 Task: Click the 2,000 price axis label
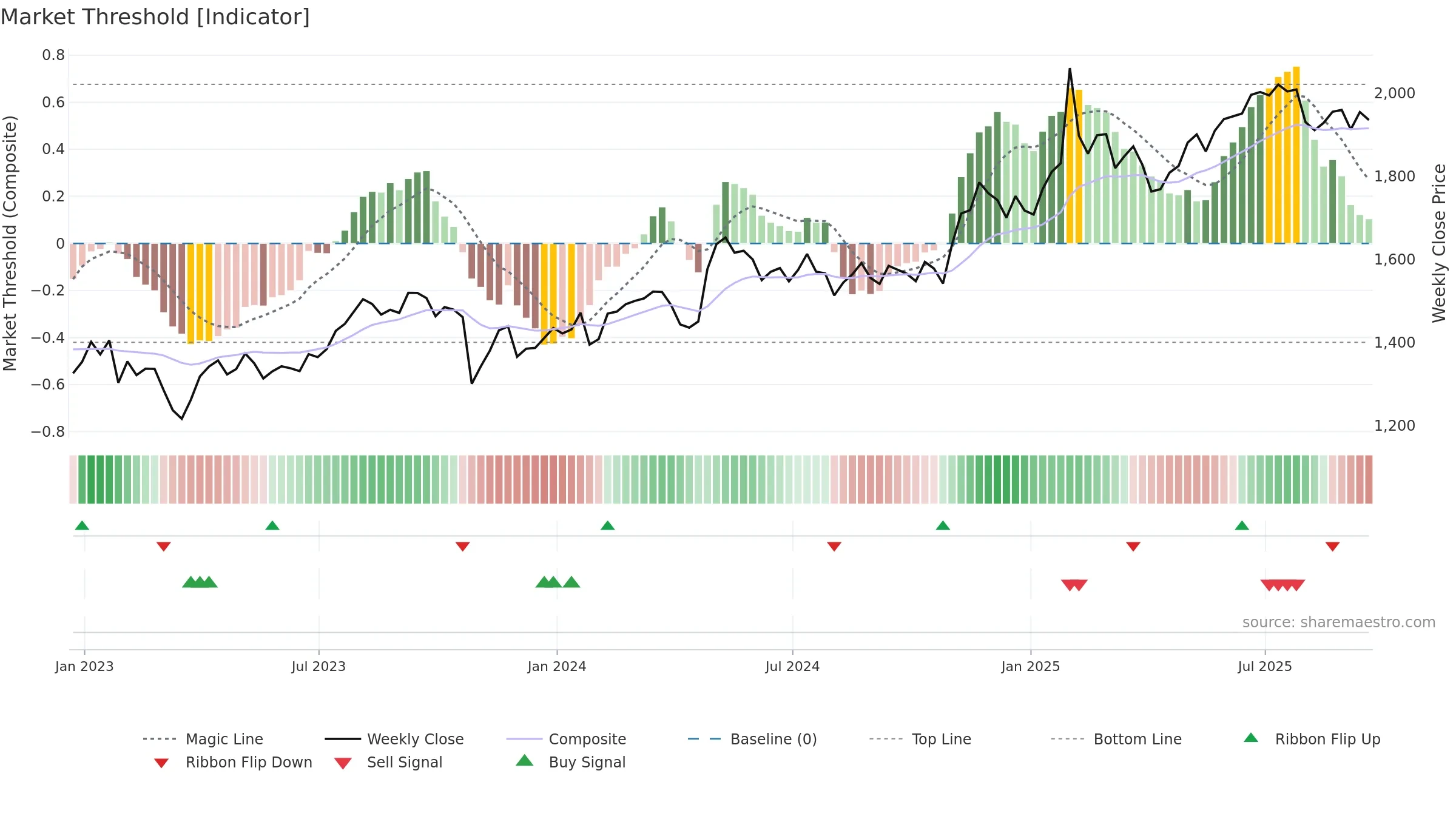tap(1395, 93)
